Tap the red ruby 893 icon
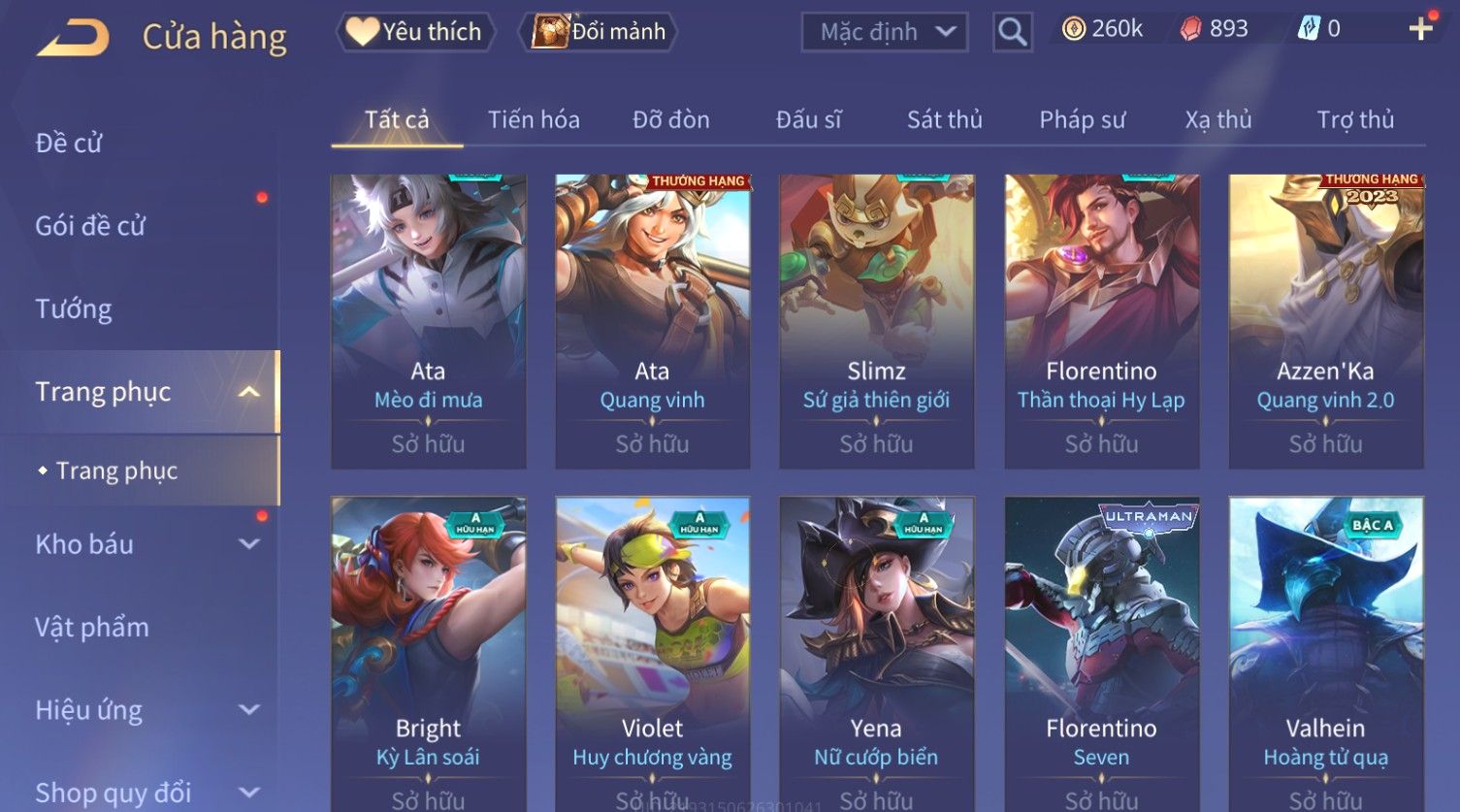The height and width of the screenshot is (812, 1460). (1190, 29)
